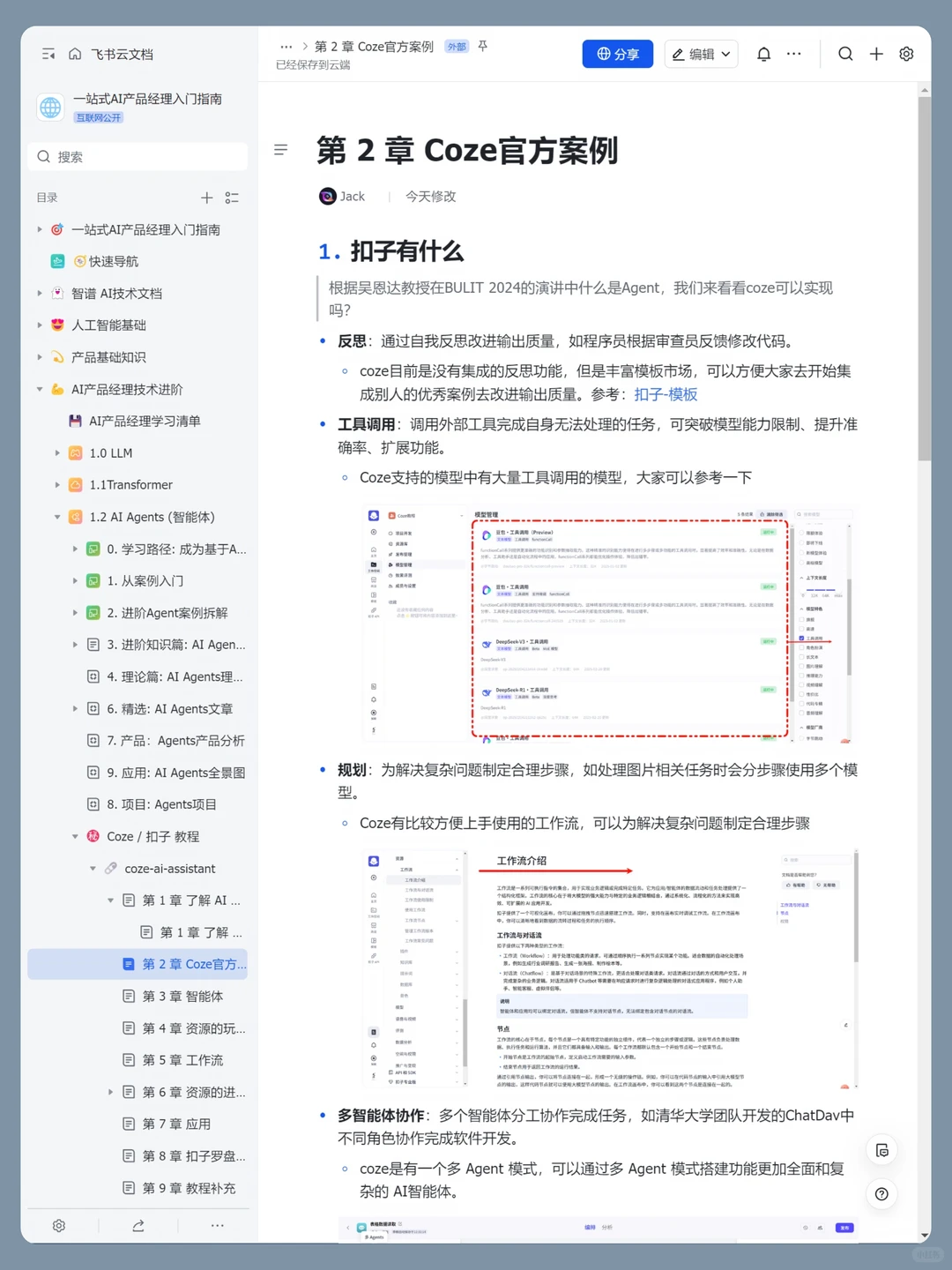Click the share arrow icon at the sidebar bottom
The height and width of the screenshot is (1270, 952).
[138, 1226]
